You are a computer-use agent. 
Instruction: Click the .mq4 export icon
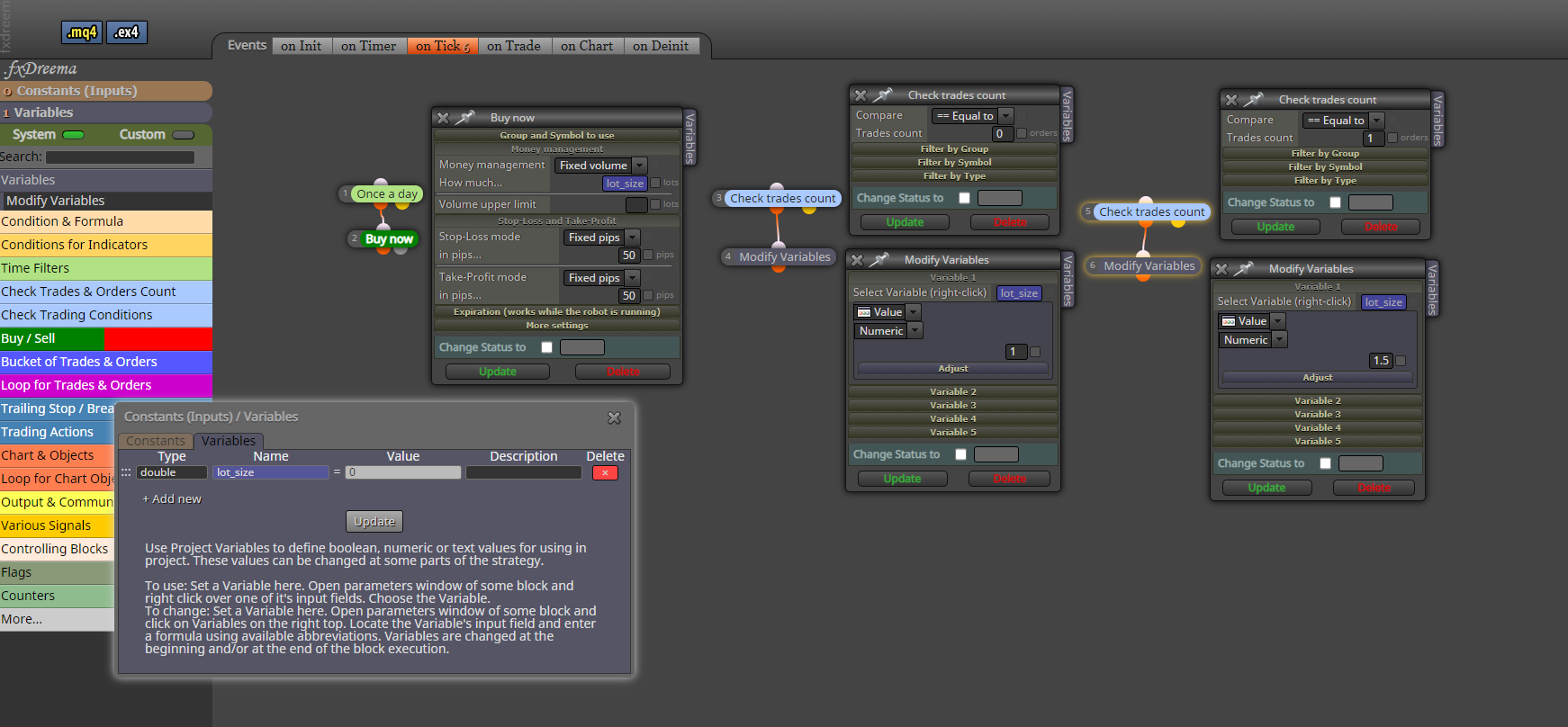point(82,32)
